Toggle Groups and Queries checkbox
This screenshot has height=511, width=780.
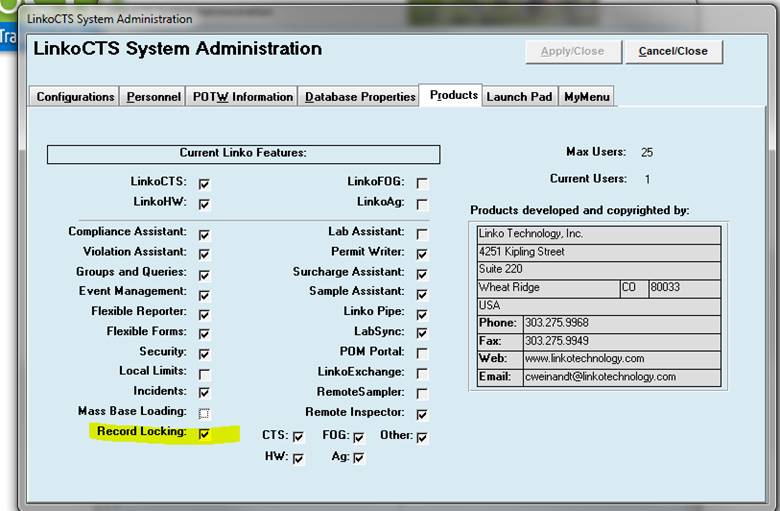coord(204,275)
